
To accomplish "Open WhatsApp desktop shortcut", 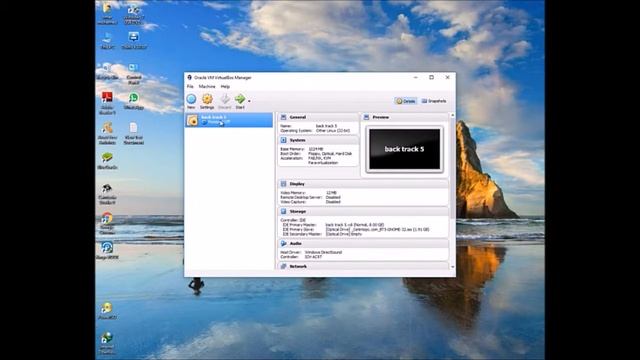I will [133, 101].
